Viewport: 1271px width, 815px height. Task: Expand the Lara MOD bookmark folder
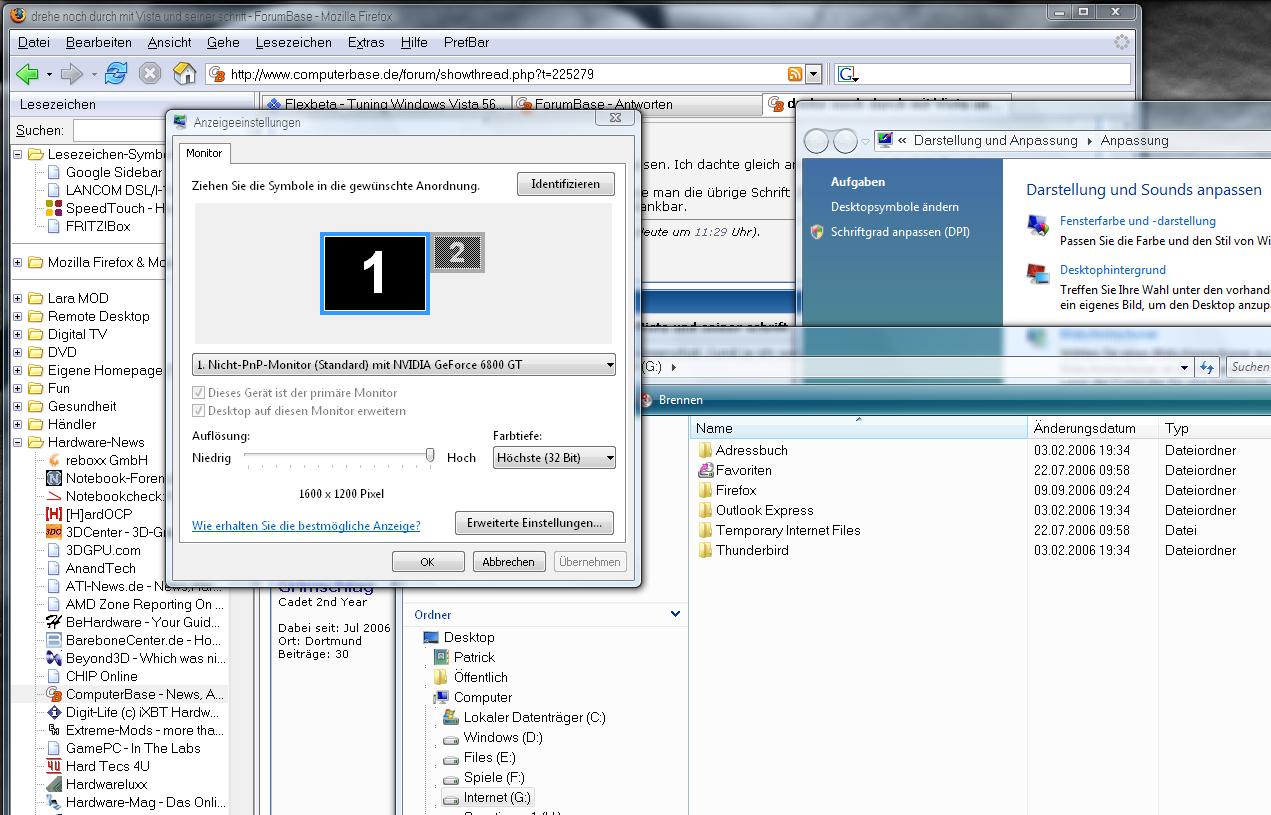(x=18, y=298)
